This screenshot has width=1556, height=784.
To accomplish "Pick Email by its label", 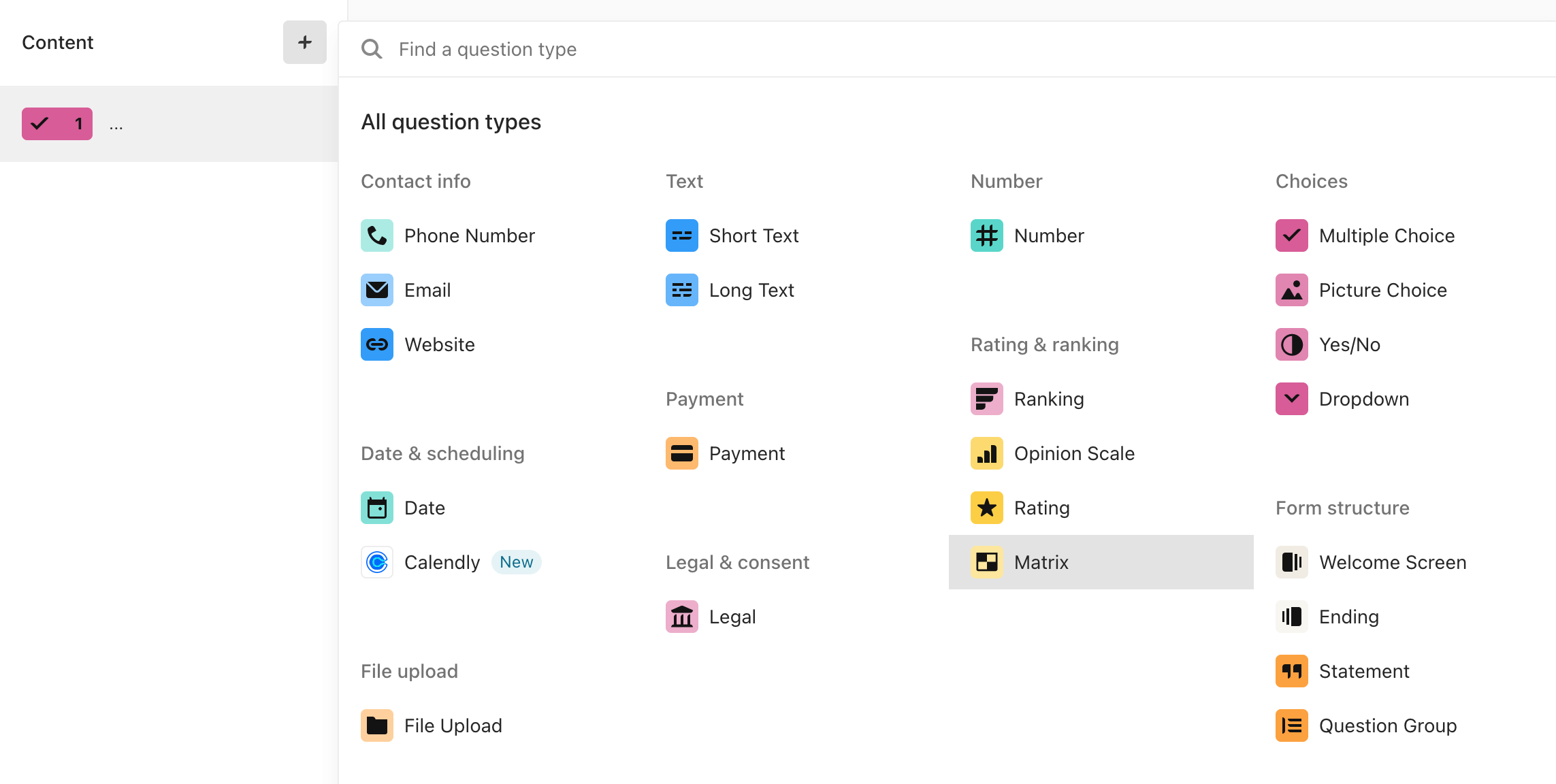I will pyautogui.click(x=427, y=290).
